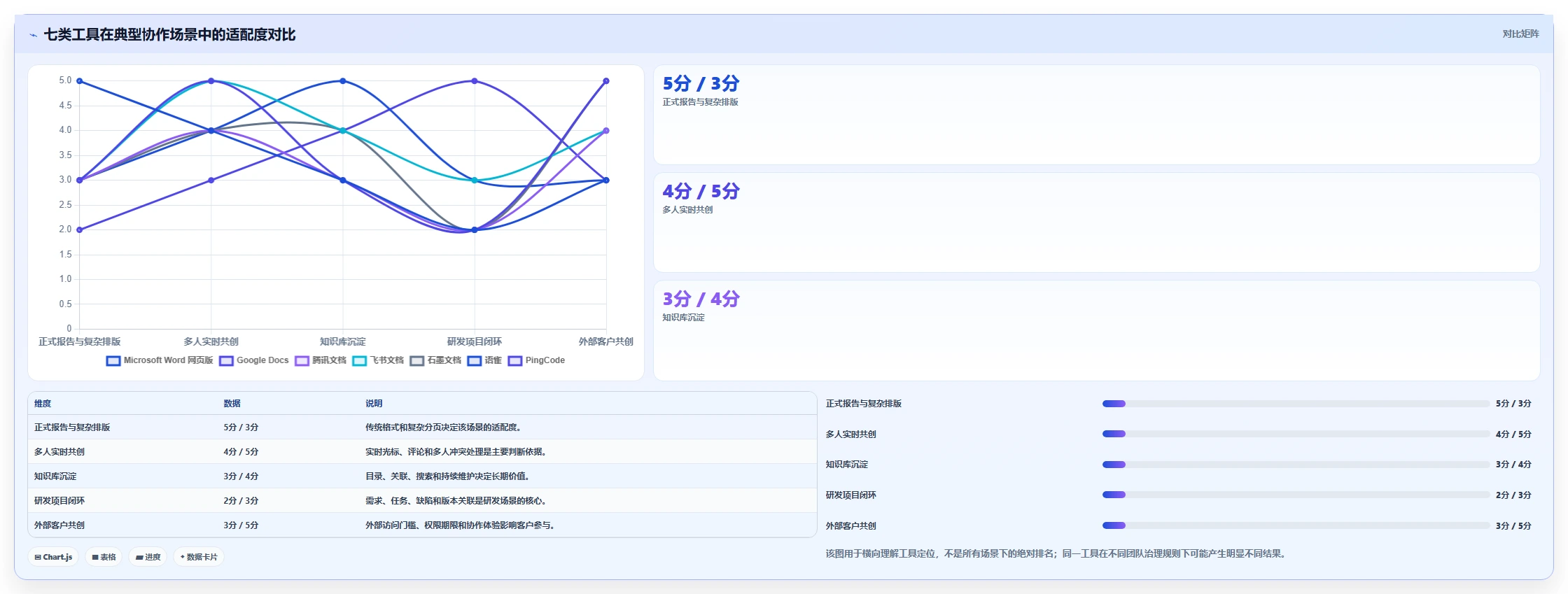1568x594 pixels.
Task: Click the Chart.js chip
Action: click(53, 557)
